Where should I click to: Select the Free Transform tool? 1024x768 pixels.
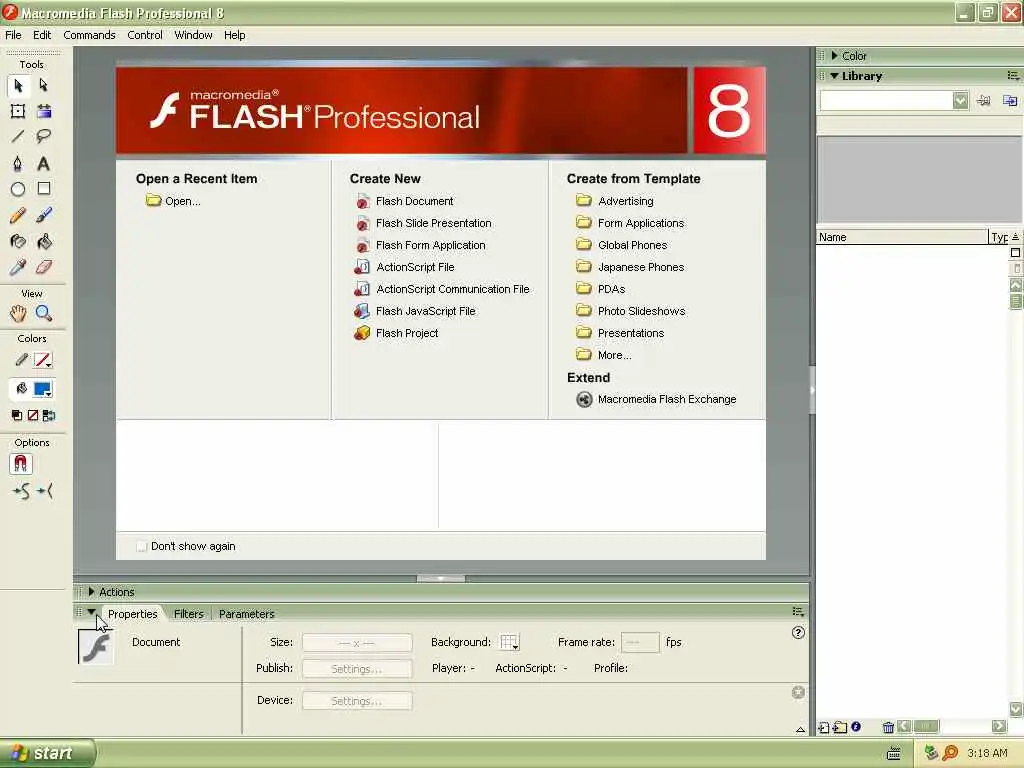coord(18,111)
